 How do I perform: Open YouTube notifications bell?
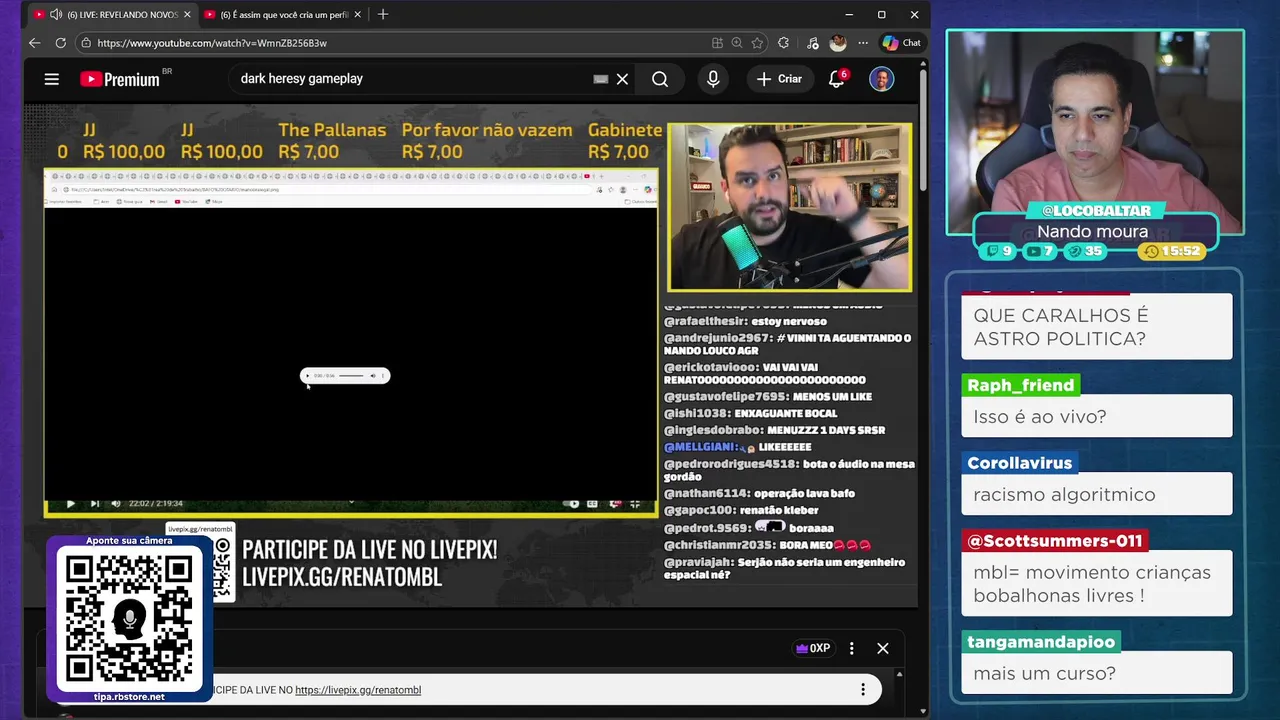pyautogui.click(x=837, y=79)
